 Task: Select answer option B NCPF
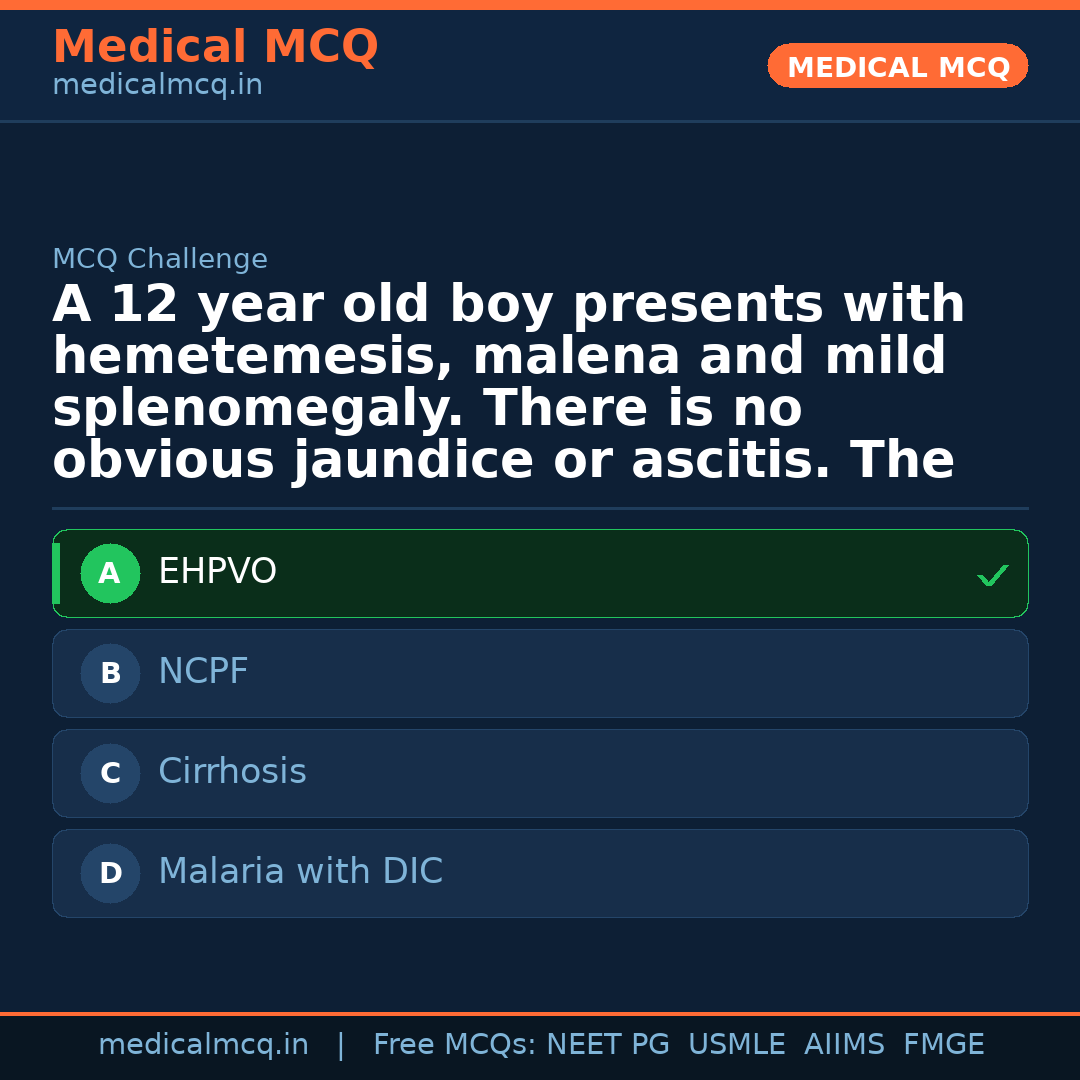(540, 673)
